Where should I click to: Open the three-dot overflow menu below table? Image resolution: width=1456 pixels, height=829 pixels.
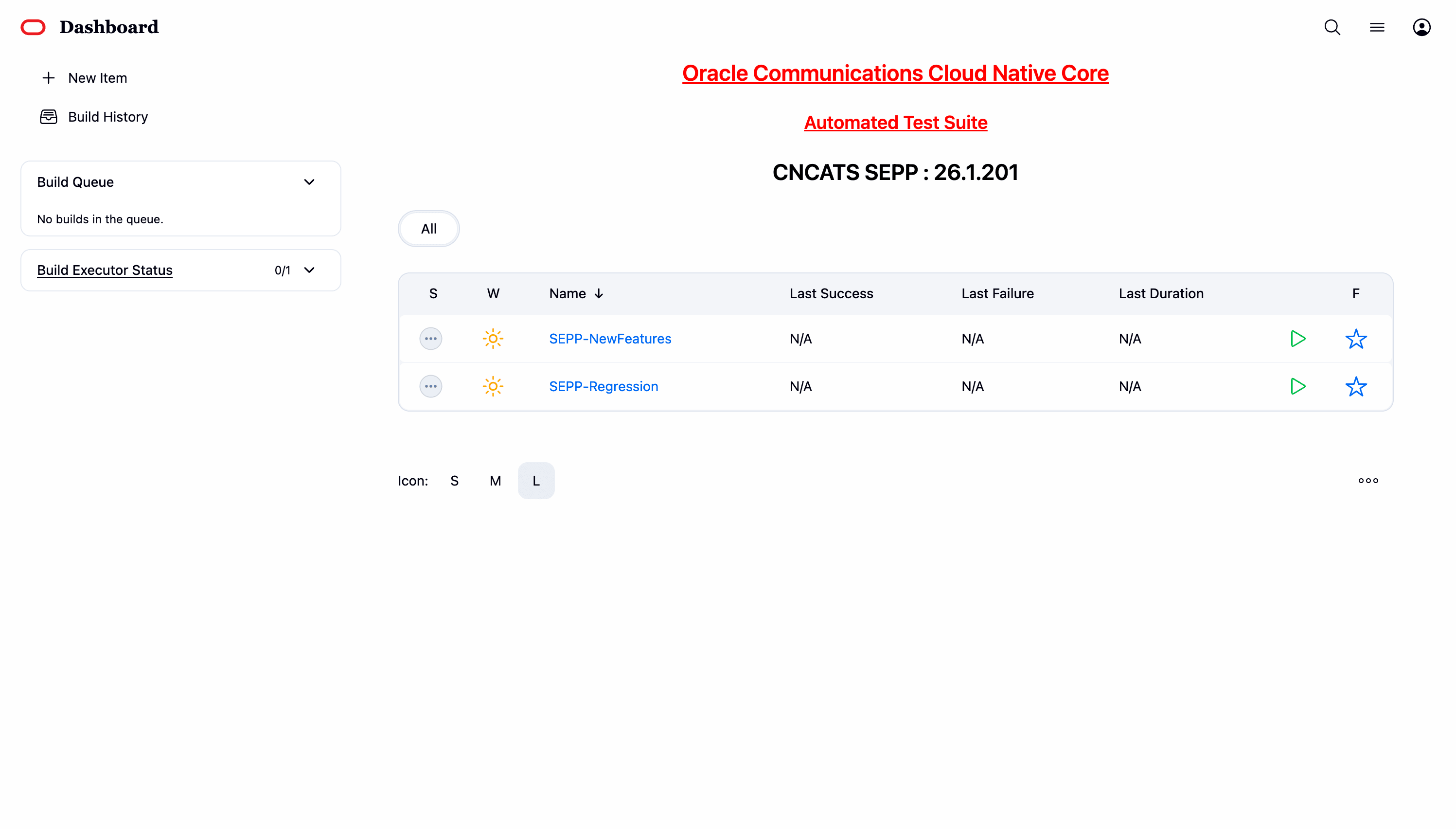[x=1368, y=481]
